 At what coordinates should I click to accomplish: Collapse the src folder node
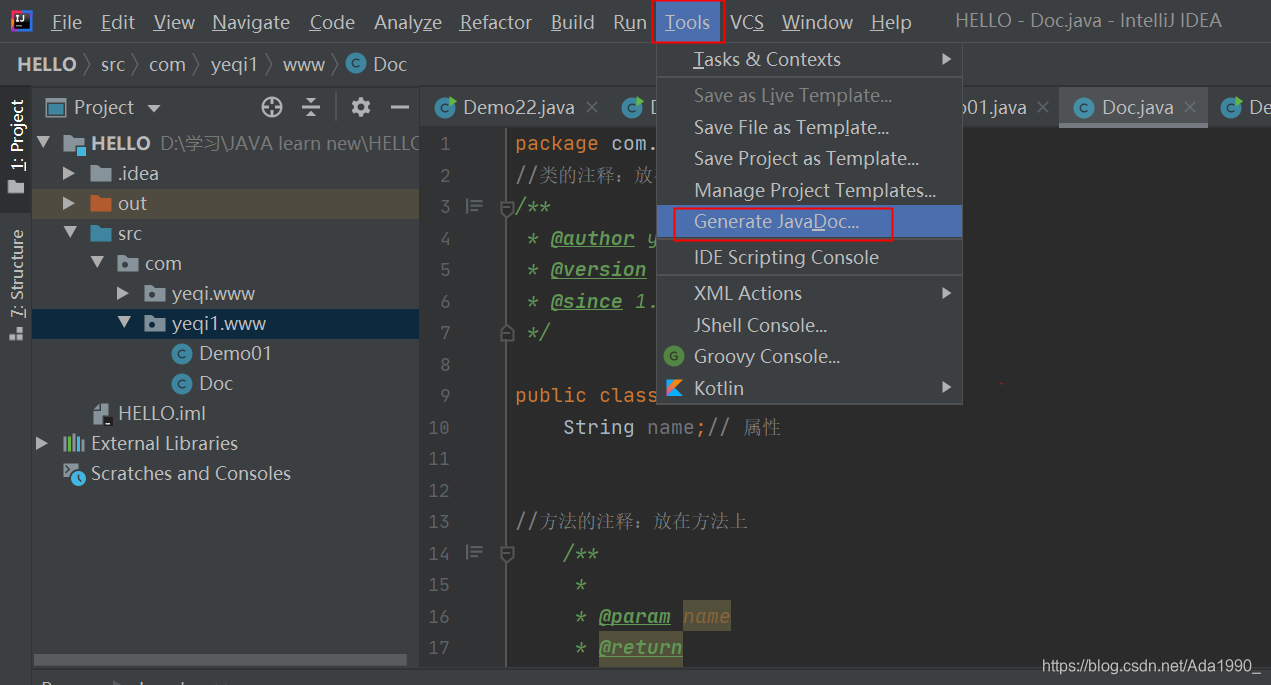pyautogui.click(x=70, y=233)
